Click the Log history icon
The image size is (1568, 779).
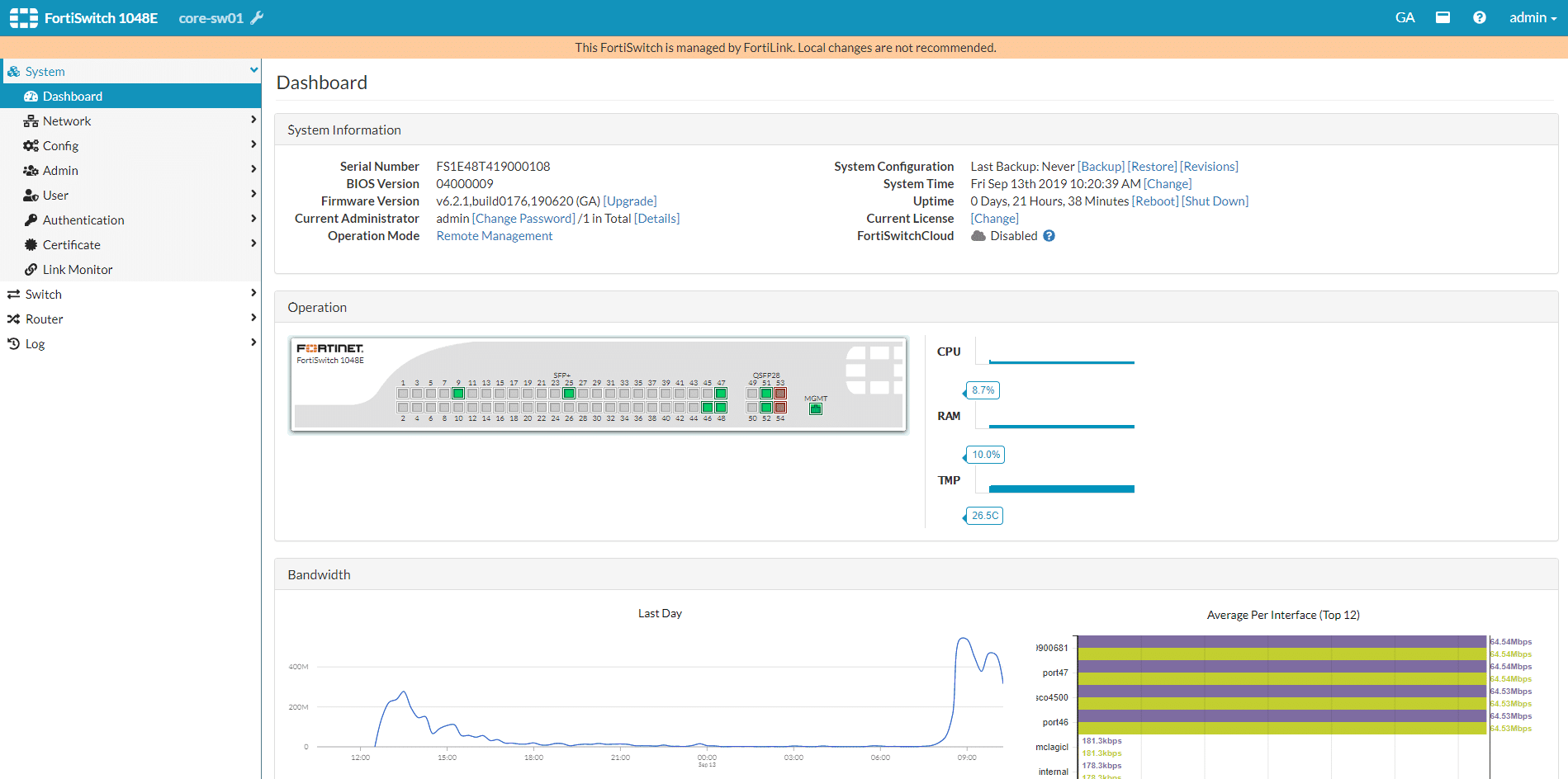tap(13, 344)
